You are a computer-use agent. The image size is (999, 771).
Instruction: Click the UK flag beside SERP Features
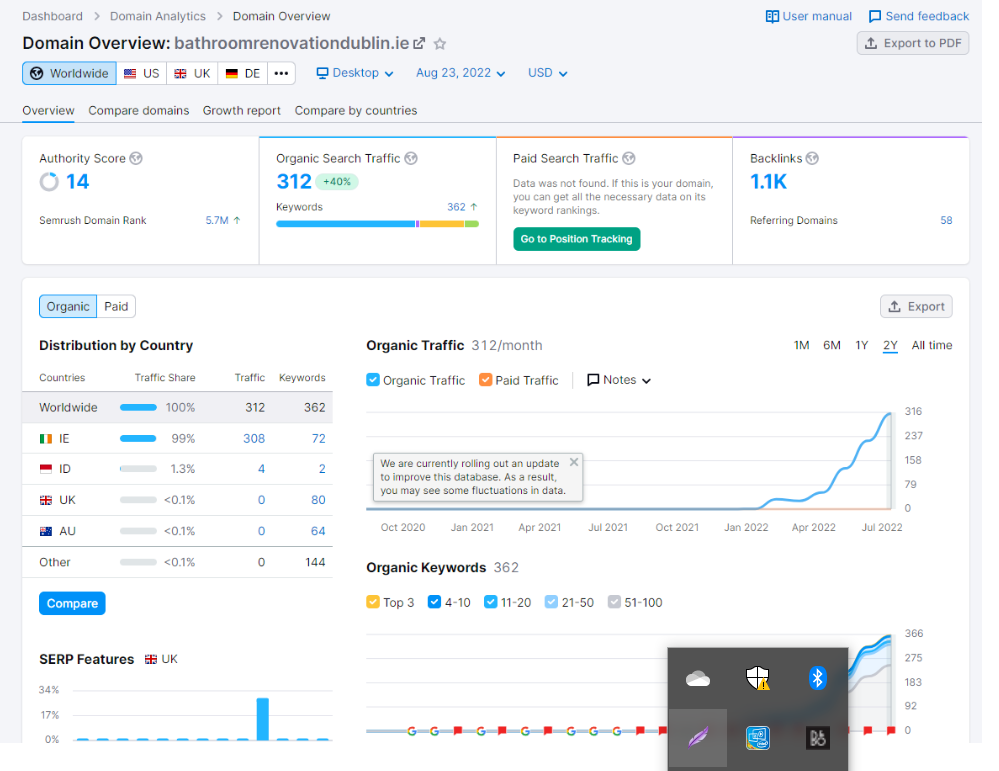tap(150, 659)
